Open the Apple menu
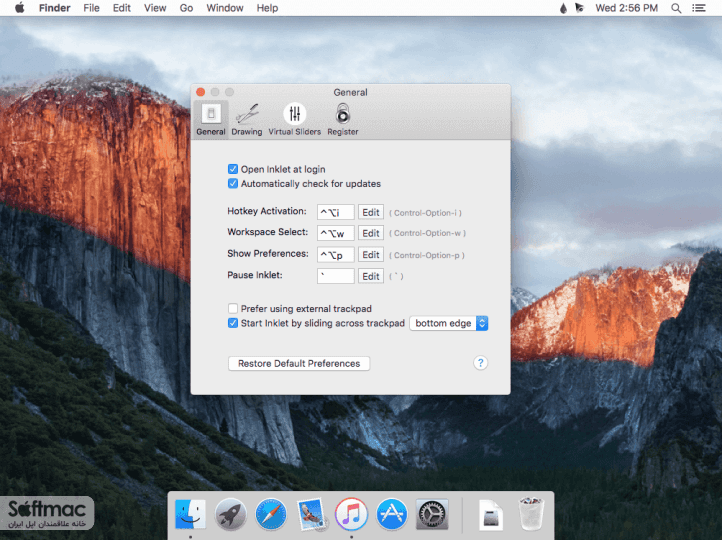 [19, 8]
